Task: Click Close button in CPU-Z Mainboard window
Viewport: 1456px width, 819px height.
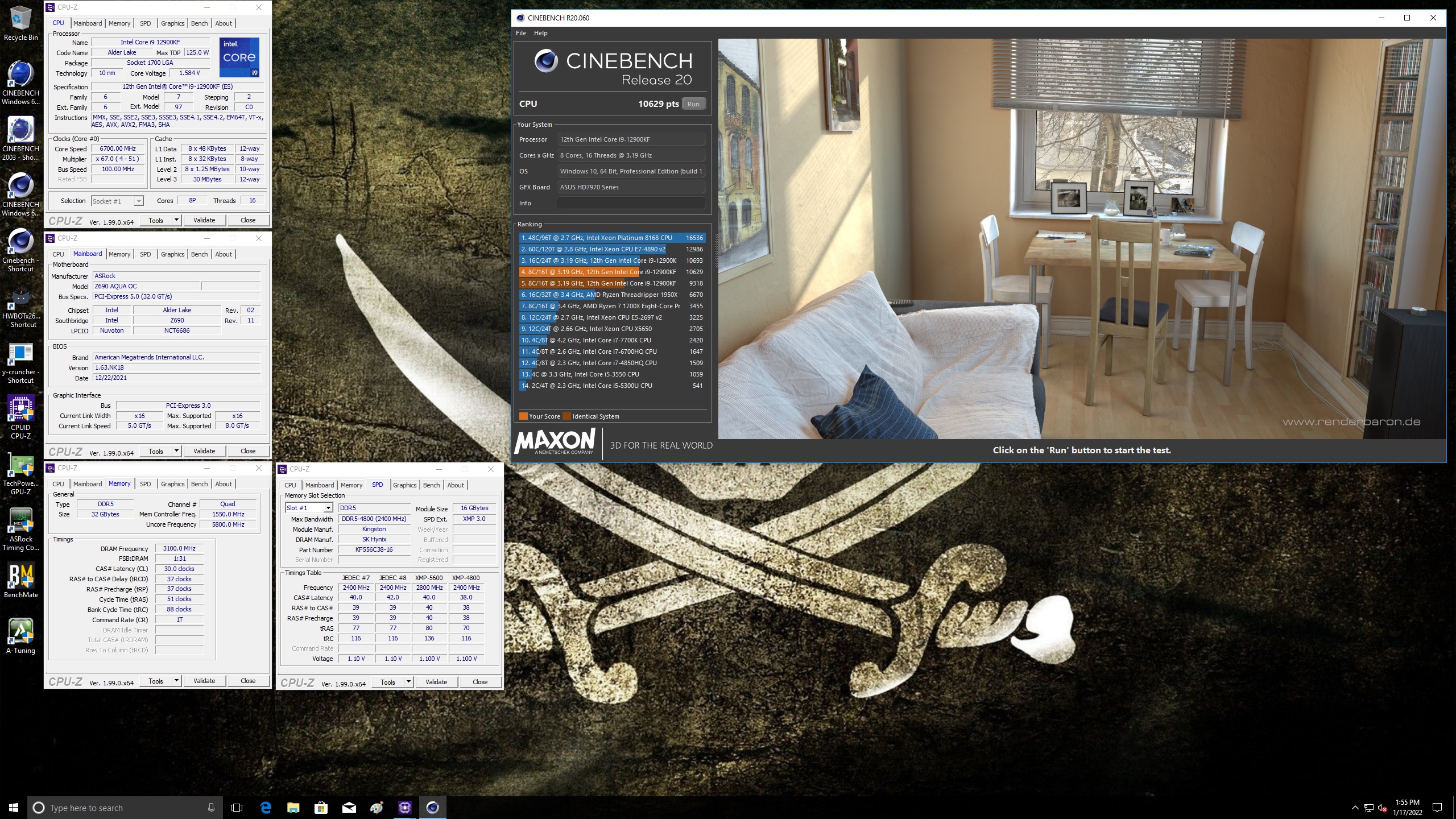Action: (248, 451)
